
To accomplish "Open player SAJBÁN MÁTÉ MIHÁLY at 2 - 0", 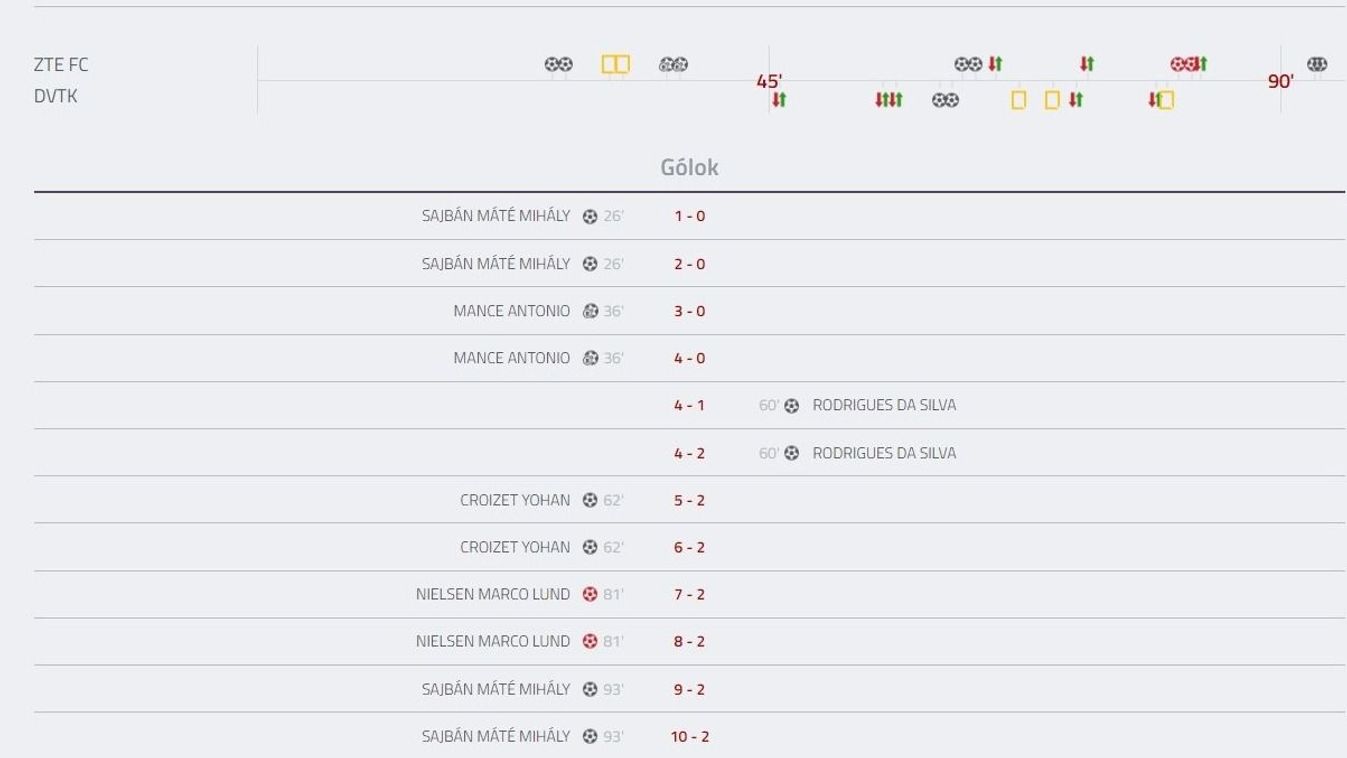I will (496, 263).
